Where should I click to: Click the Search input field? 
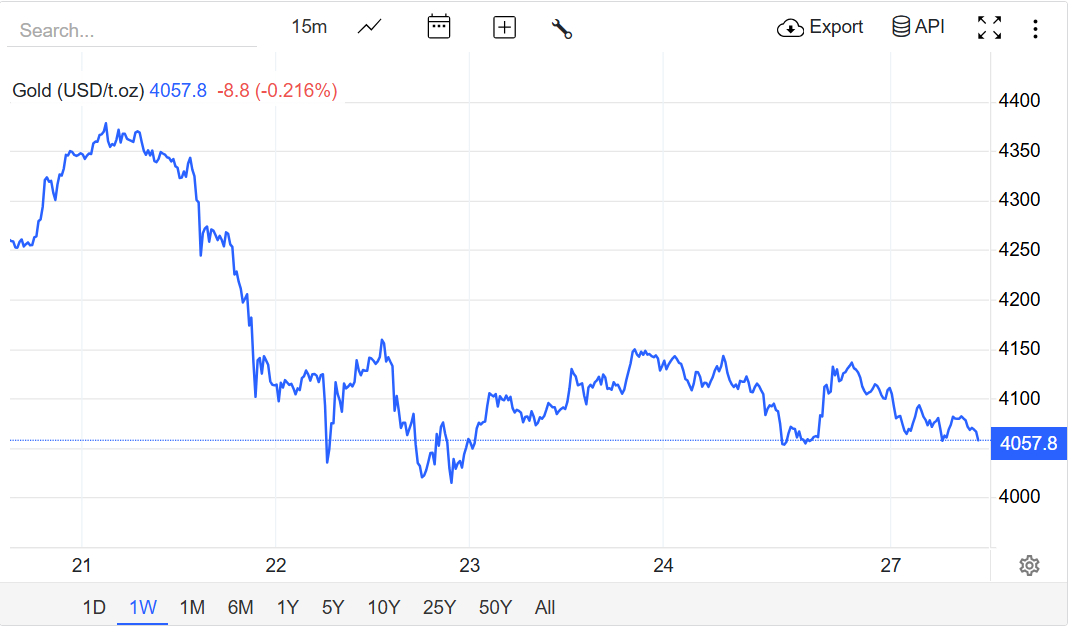[x=130, y=30]
